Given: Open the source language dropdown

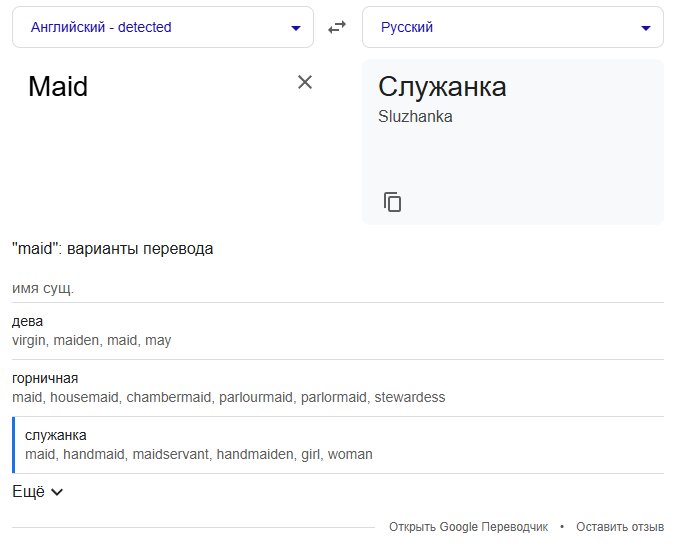Looking at the screenshot, I should click(x=163, y=27).
